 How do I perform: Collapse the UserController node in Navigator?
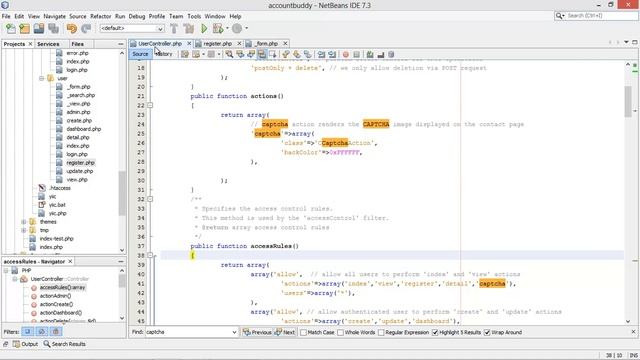point(15,279)
